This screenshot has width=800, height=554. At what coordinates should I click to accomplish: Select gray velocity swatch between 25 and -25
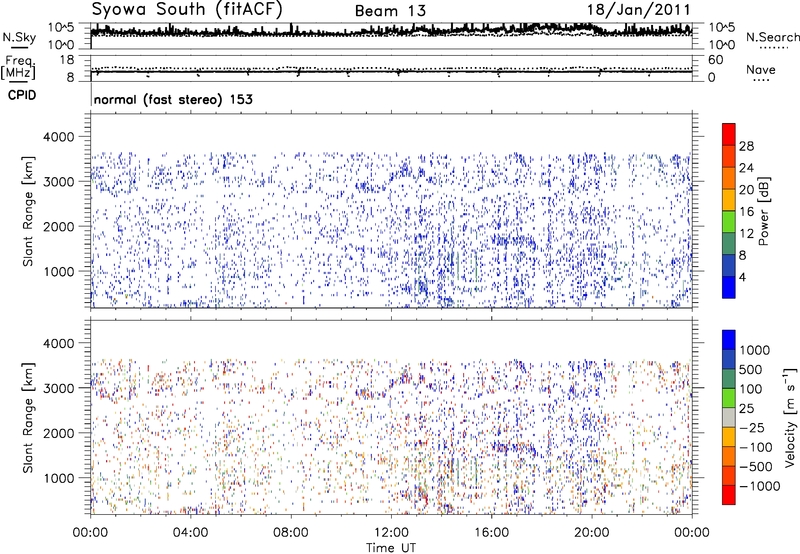(729, 418)
